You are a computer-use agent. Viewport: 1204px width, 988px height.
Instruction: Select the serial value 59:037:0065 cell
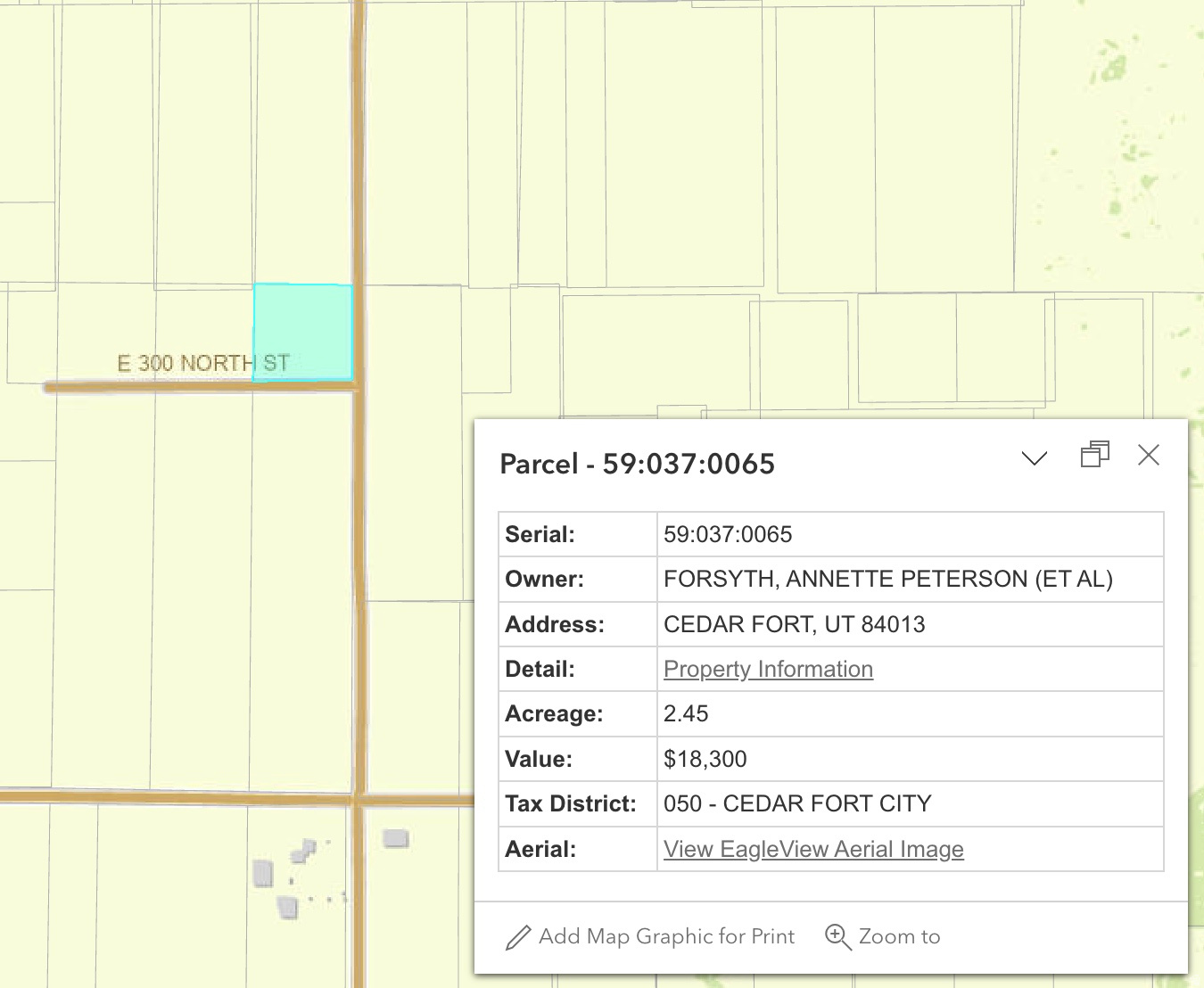pyautogui.click(x=910, y=534)
